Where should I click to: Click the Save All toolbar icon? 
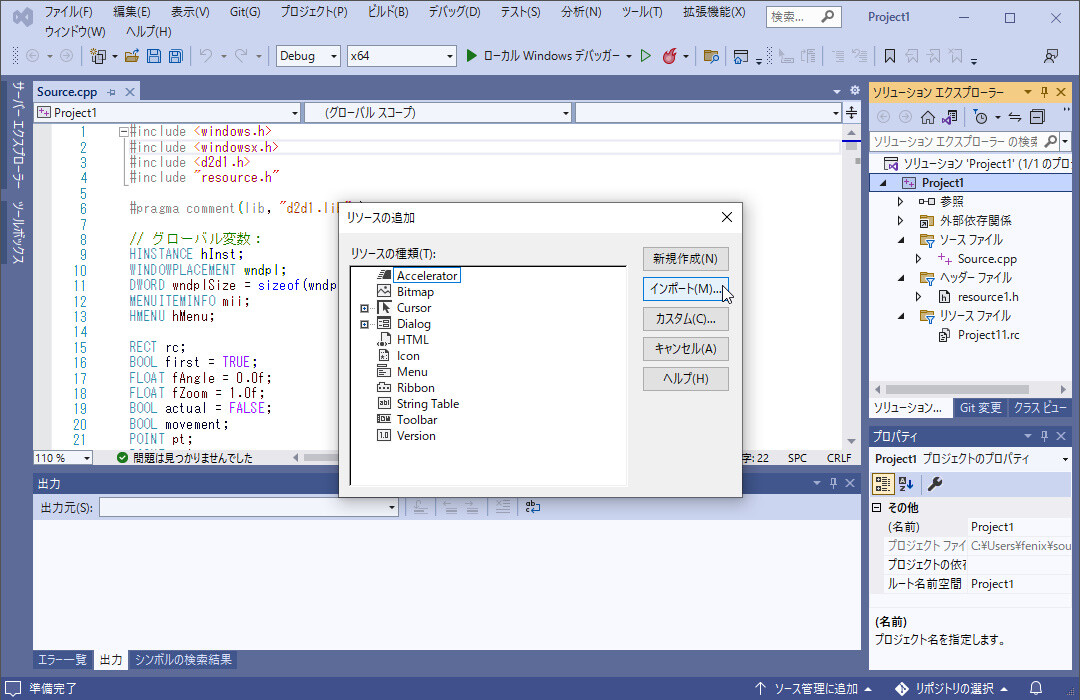coord(176,56)
